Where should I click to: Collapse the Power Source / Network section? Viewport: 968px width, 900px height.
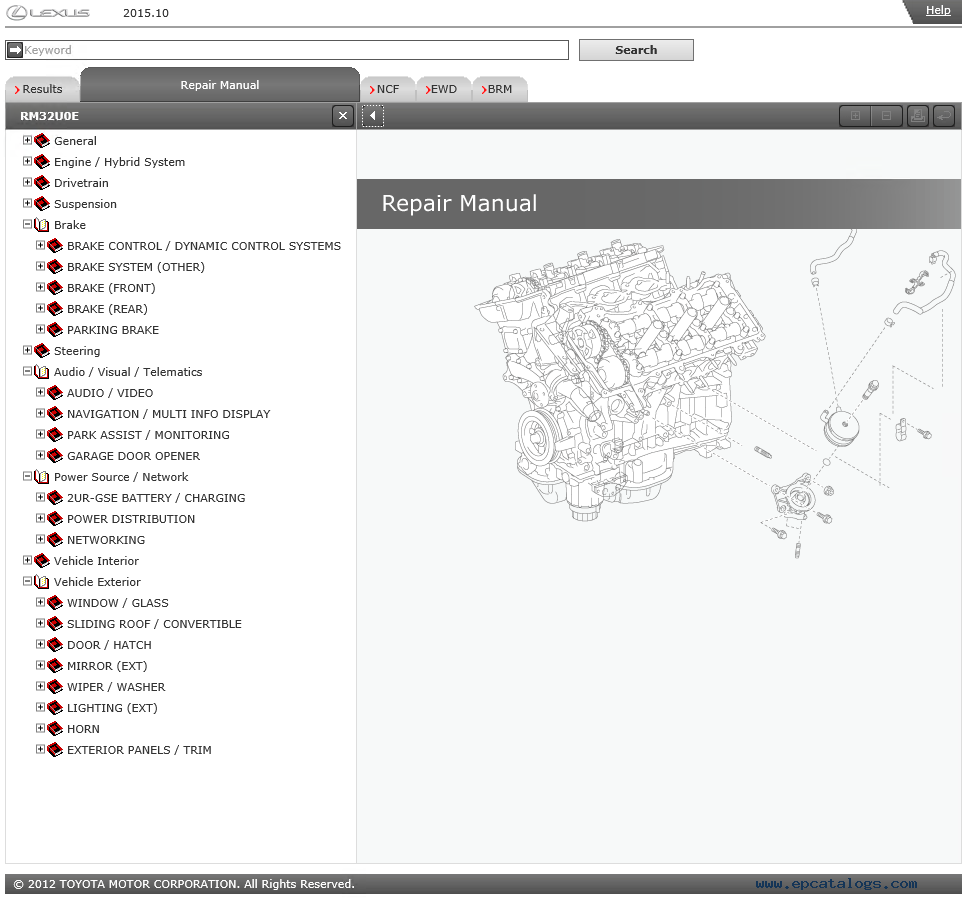click(27, 476)
